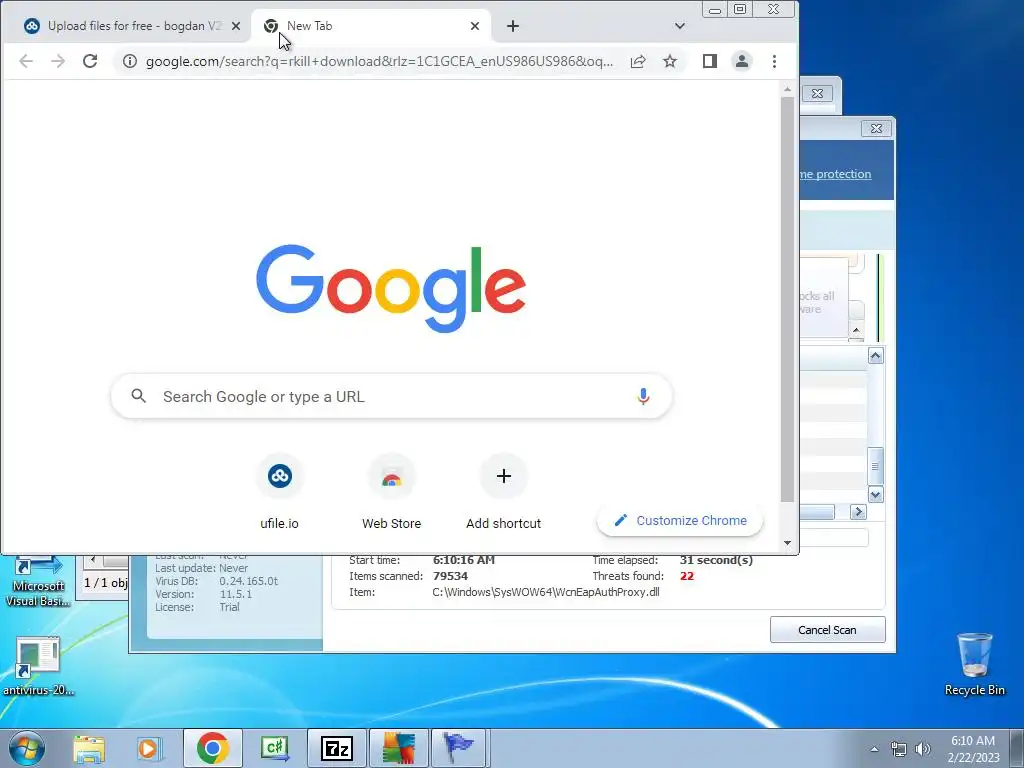Open the Web Store shortcut
The width and height of the screenshot is (1024, 768).
(392, 492)
